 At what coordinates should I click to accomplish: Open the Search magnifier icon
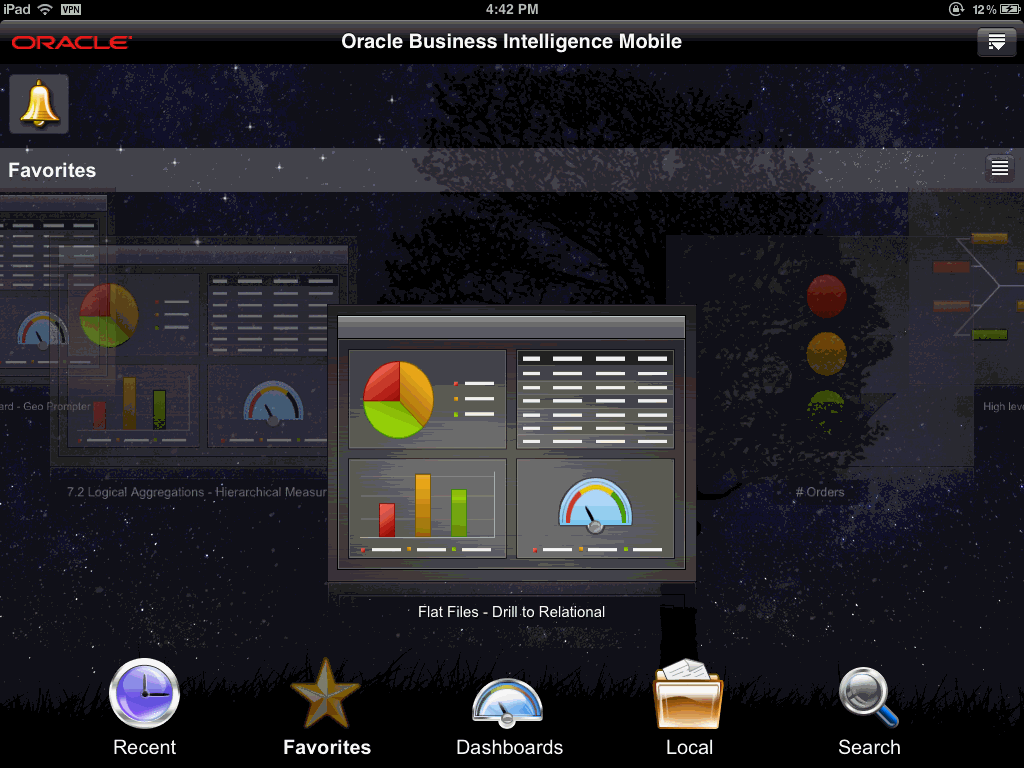[869, 697]
